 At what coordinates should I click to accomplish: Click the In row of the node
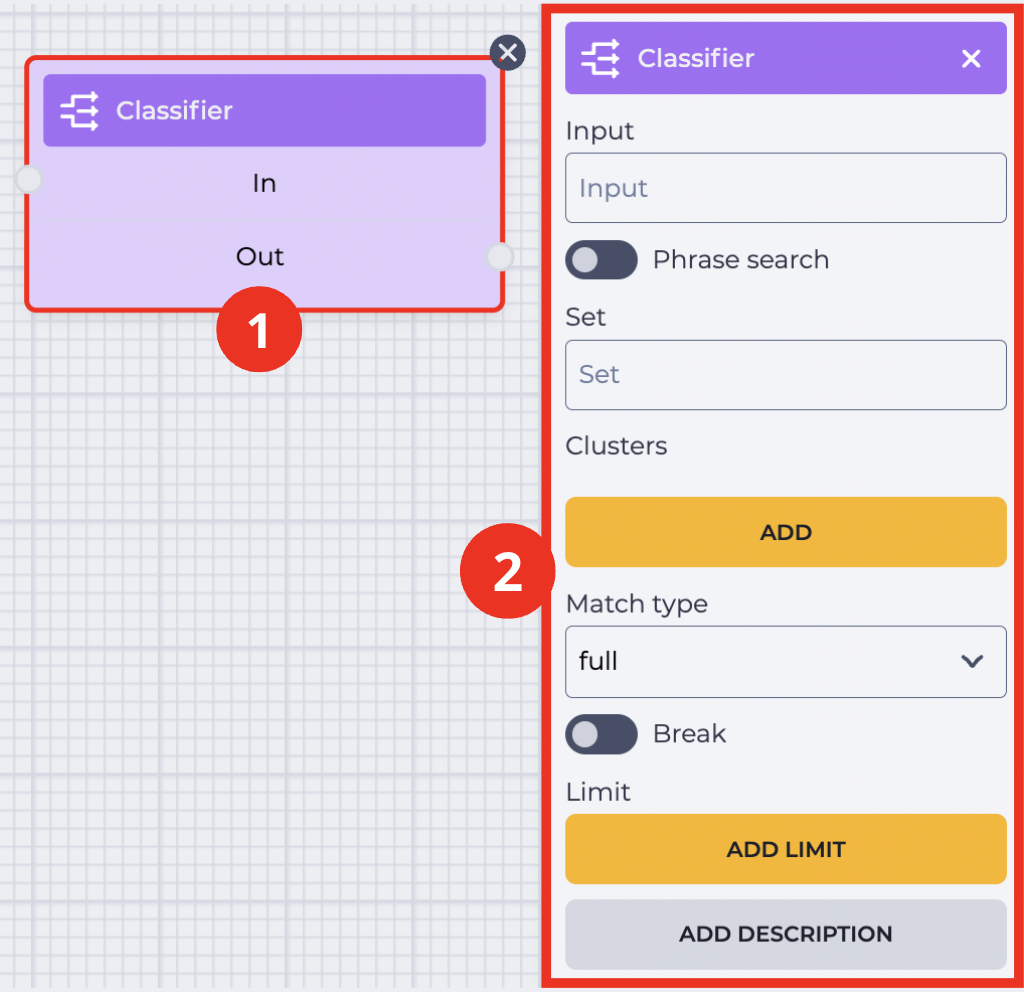click(x=264, y=184)
